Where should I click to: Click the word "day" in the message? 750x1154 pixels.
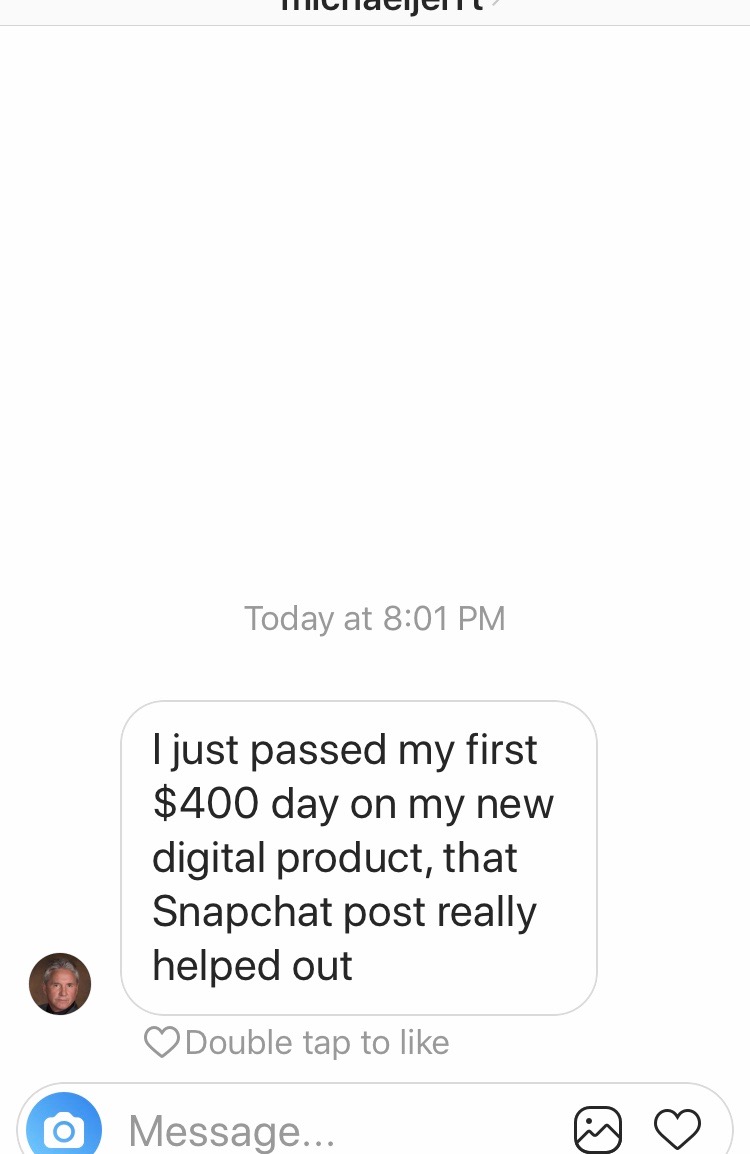305,805
